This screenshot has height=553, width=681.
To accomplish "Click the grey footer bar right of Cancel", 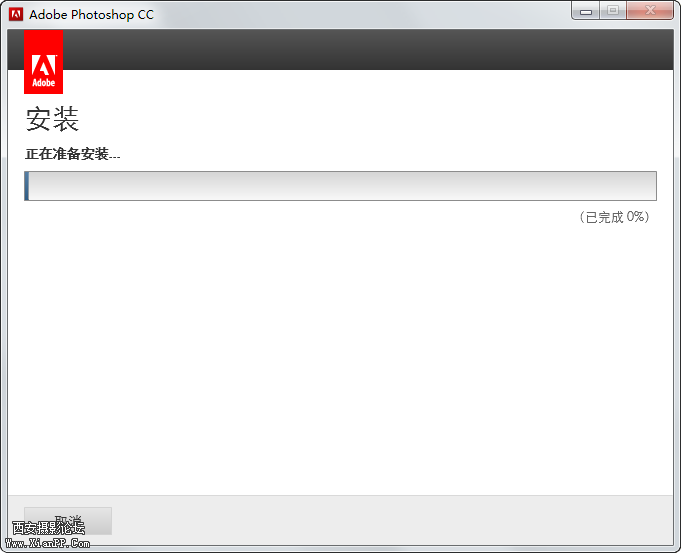I will [x=400, y=520].
